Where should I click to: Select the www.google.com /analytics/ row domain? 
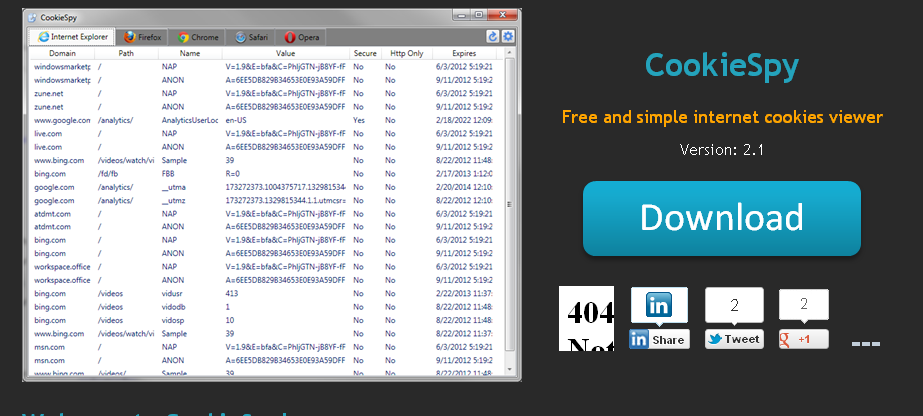tap(62, 120)
